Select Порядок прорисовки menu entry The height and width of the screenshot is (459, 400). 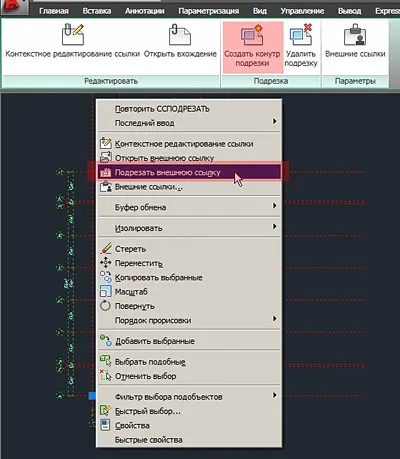189,320
